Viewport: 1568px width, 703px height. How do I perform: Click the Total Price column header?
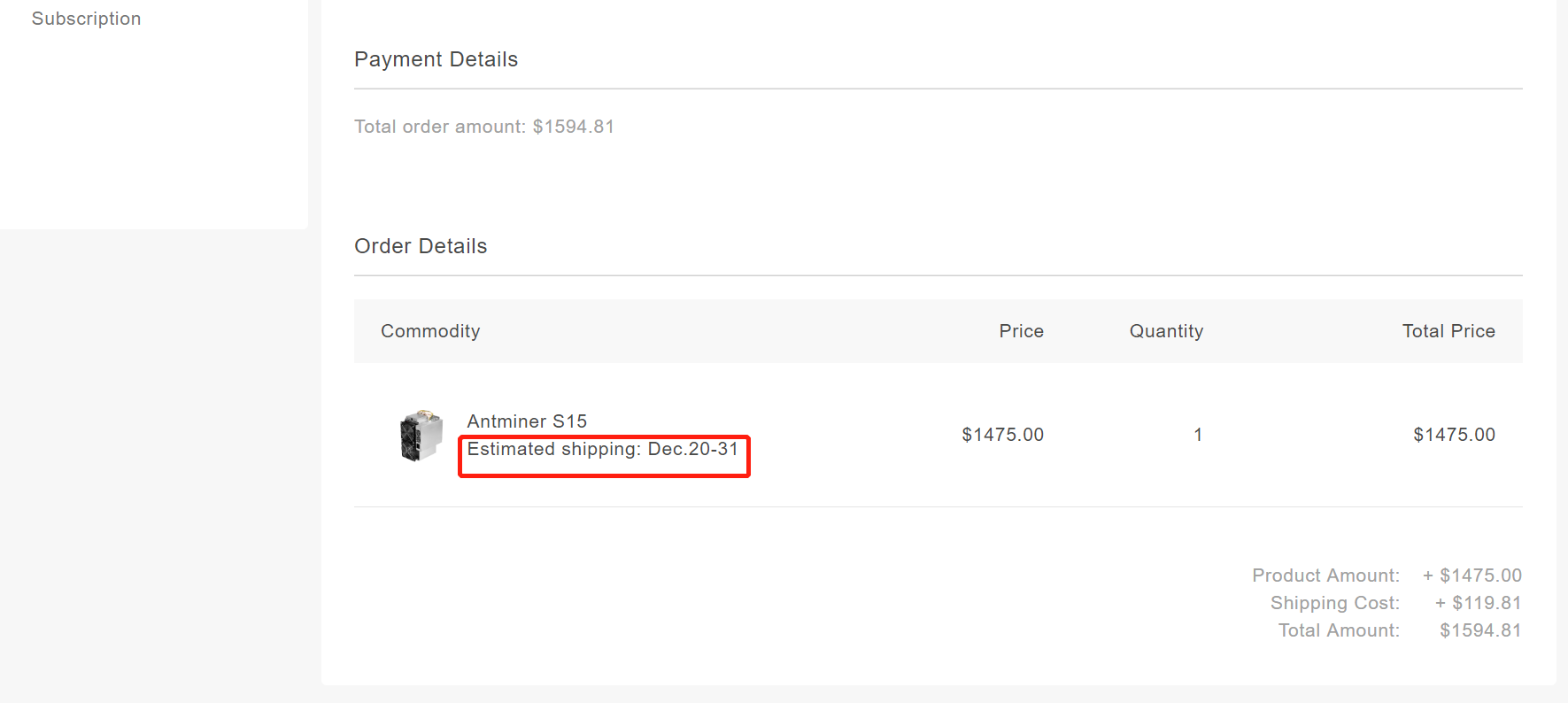tap(1448, 331)
